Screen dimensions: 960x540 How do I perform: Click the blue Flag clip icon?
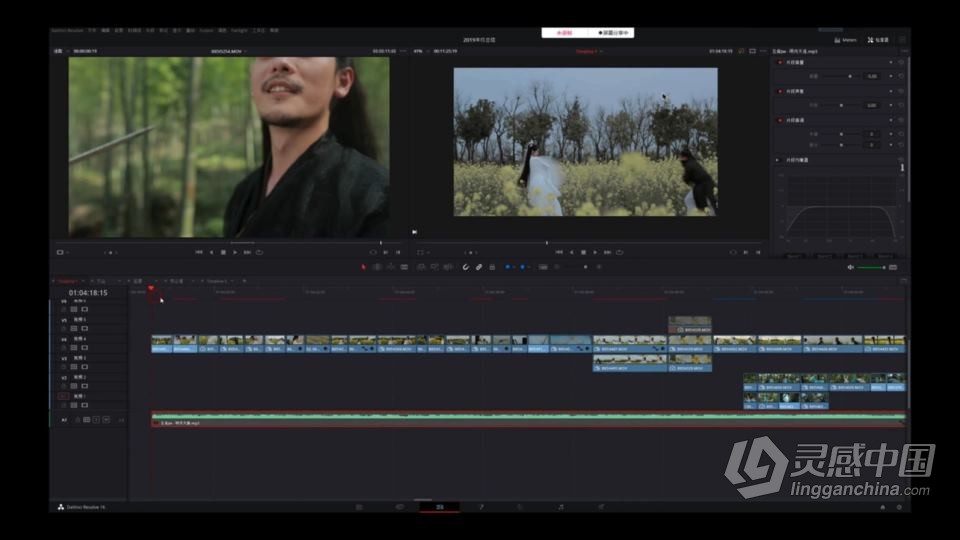pyautogui.click(x=508, y=267)
